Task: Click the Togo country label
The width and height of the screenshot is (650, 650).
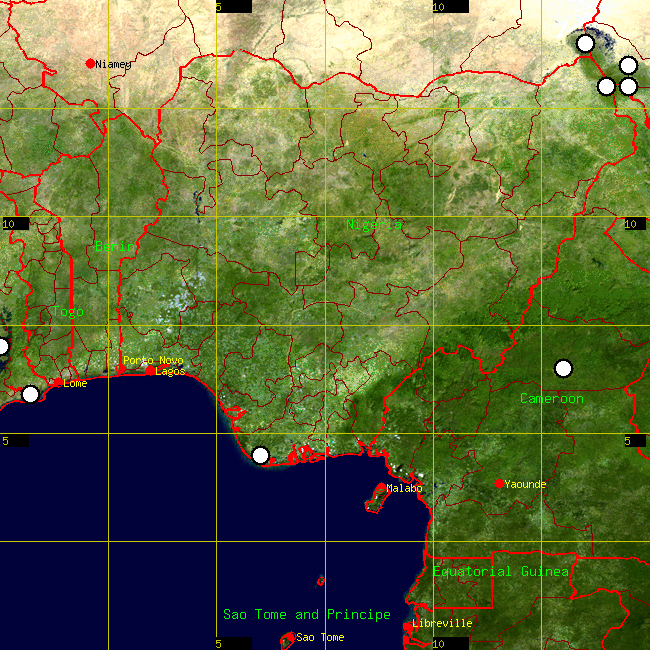Action: tap(68, 311)
